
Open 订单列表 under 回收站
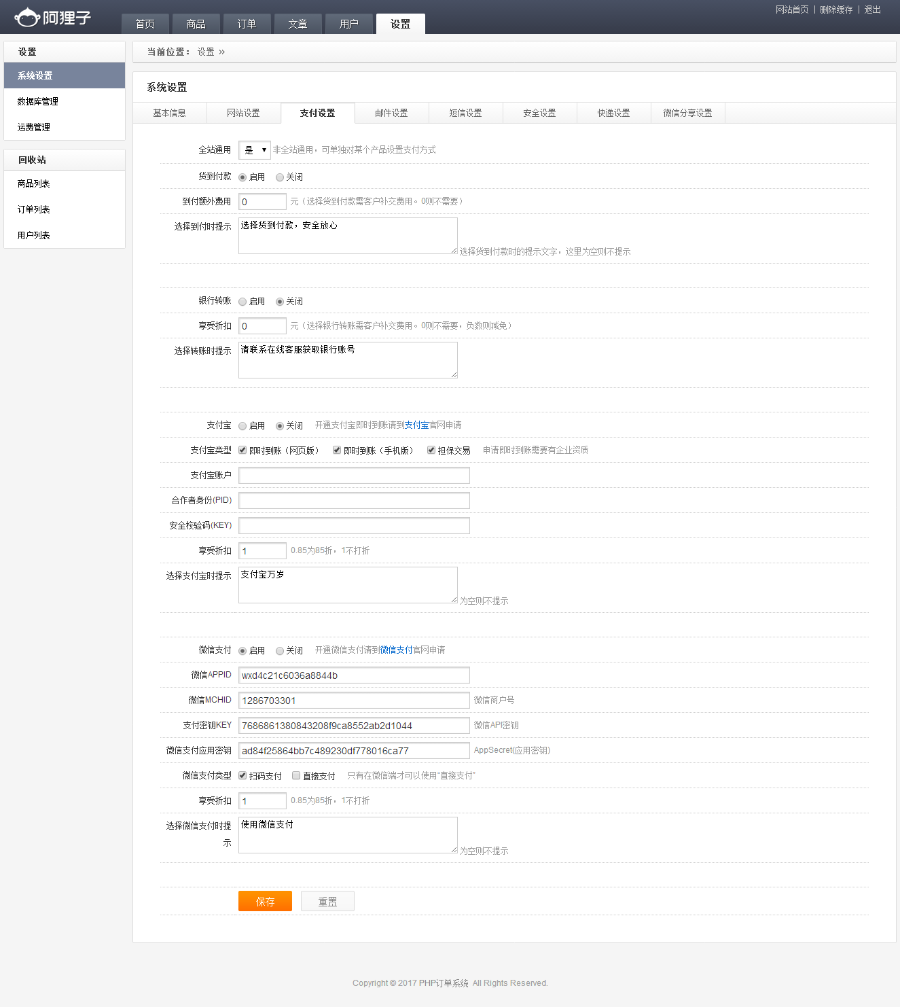pyautogui.click(x=64, y=209)
